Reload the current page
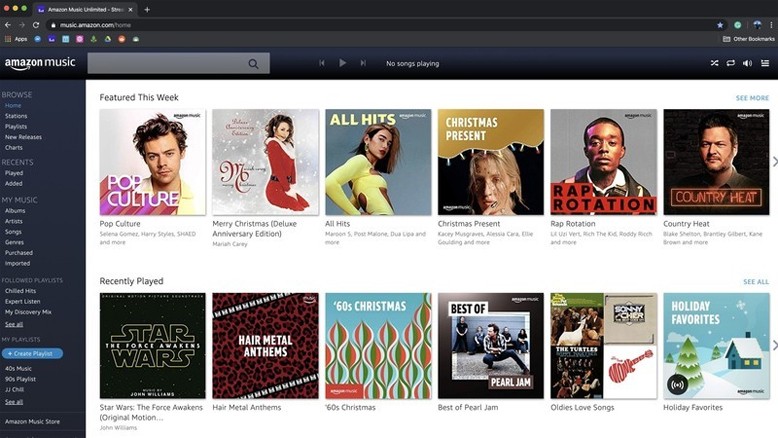 click(x=36, y=25)
